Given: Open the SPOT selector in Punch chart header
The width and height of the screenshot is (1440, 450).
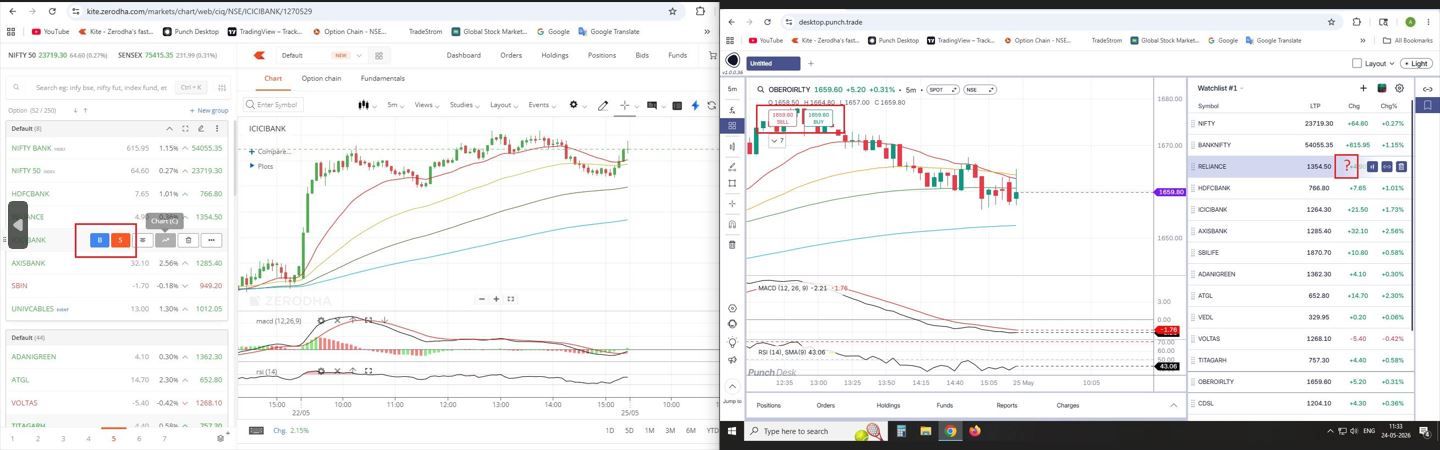Looking at the screenshot, I should [x=942, y=90].
